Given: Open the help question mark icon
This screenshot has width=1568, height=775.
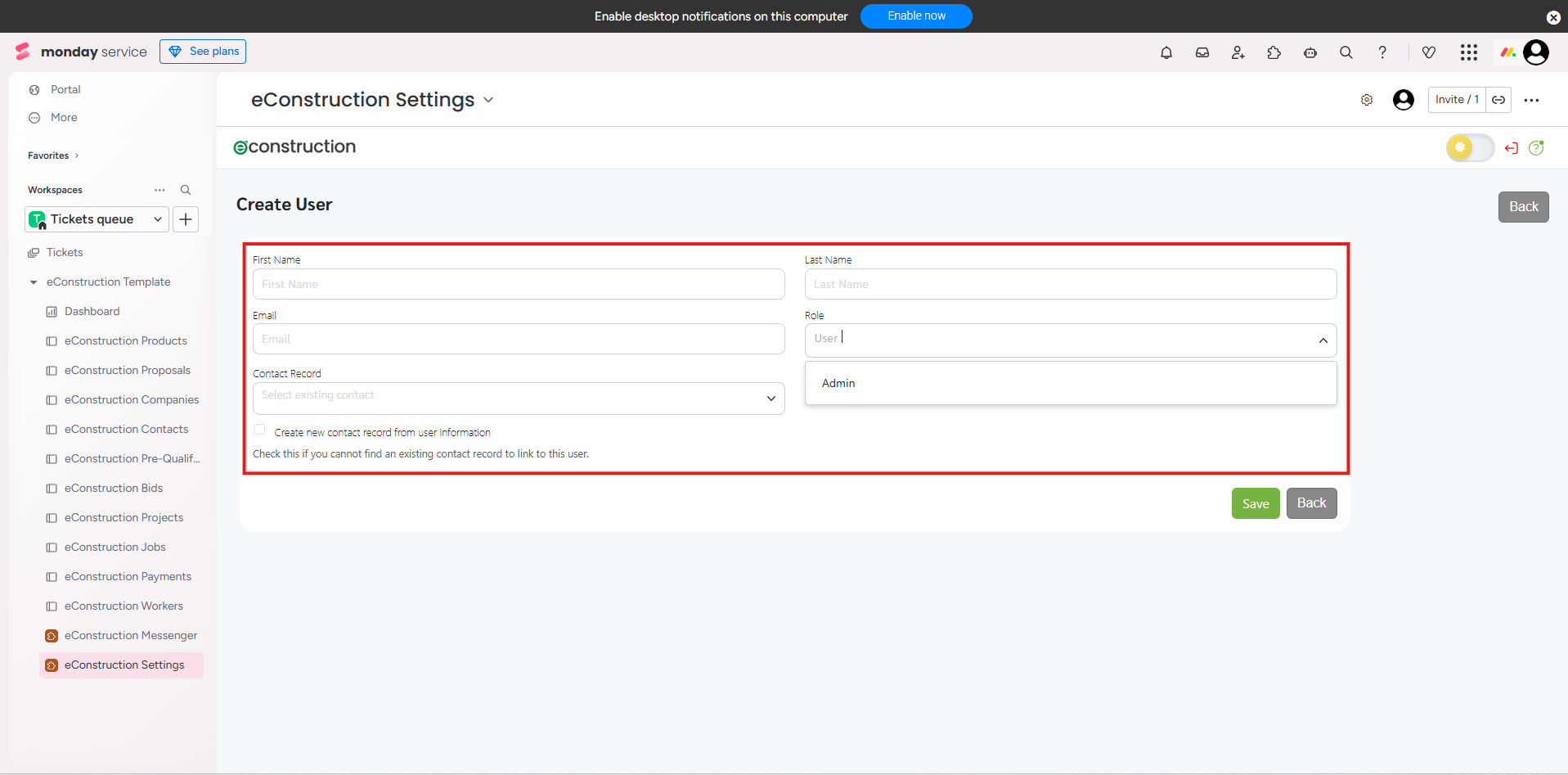Looking at the screenshot, I should (1382, 52).
